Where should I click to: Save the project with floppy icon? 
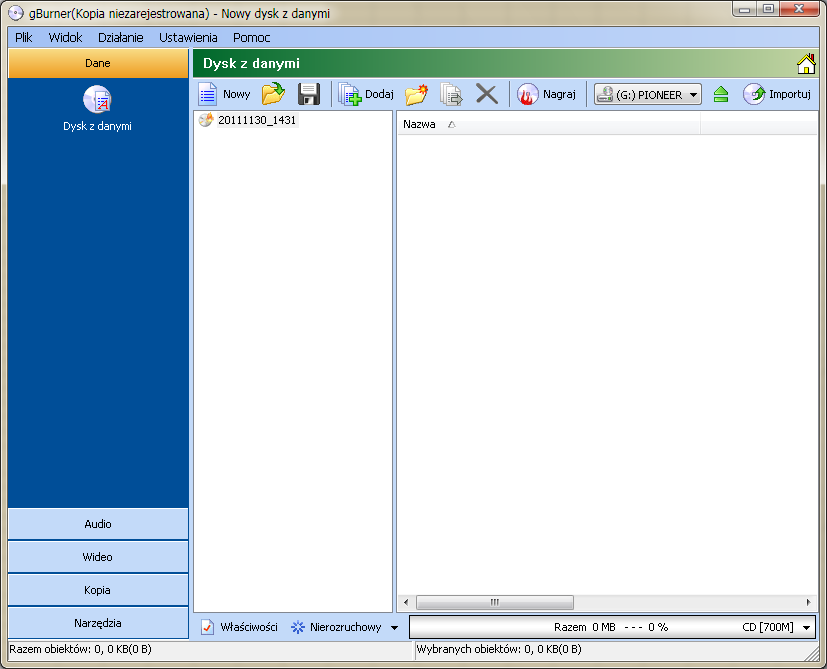pos(309,94)
